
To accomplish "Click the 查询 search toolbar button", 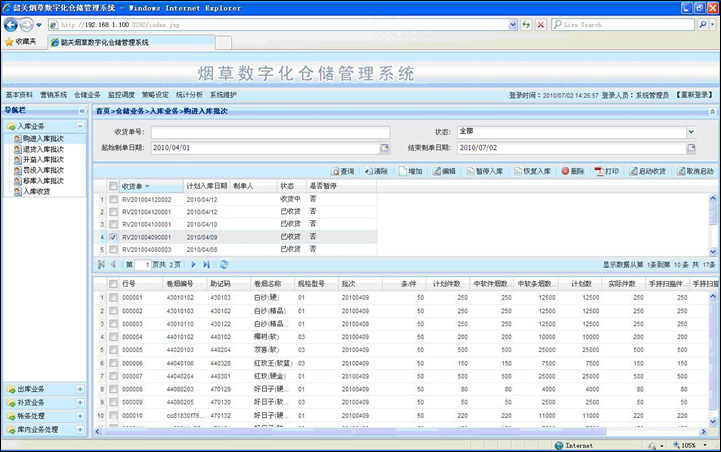I will click(x=343, y=172).
